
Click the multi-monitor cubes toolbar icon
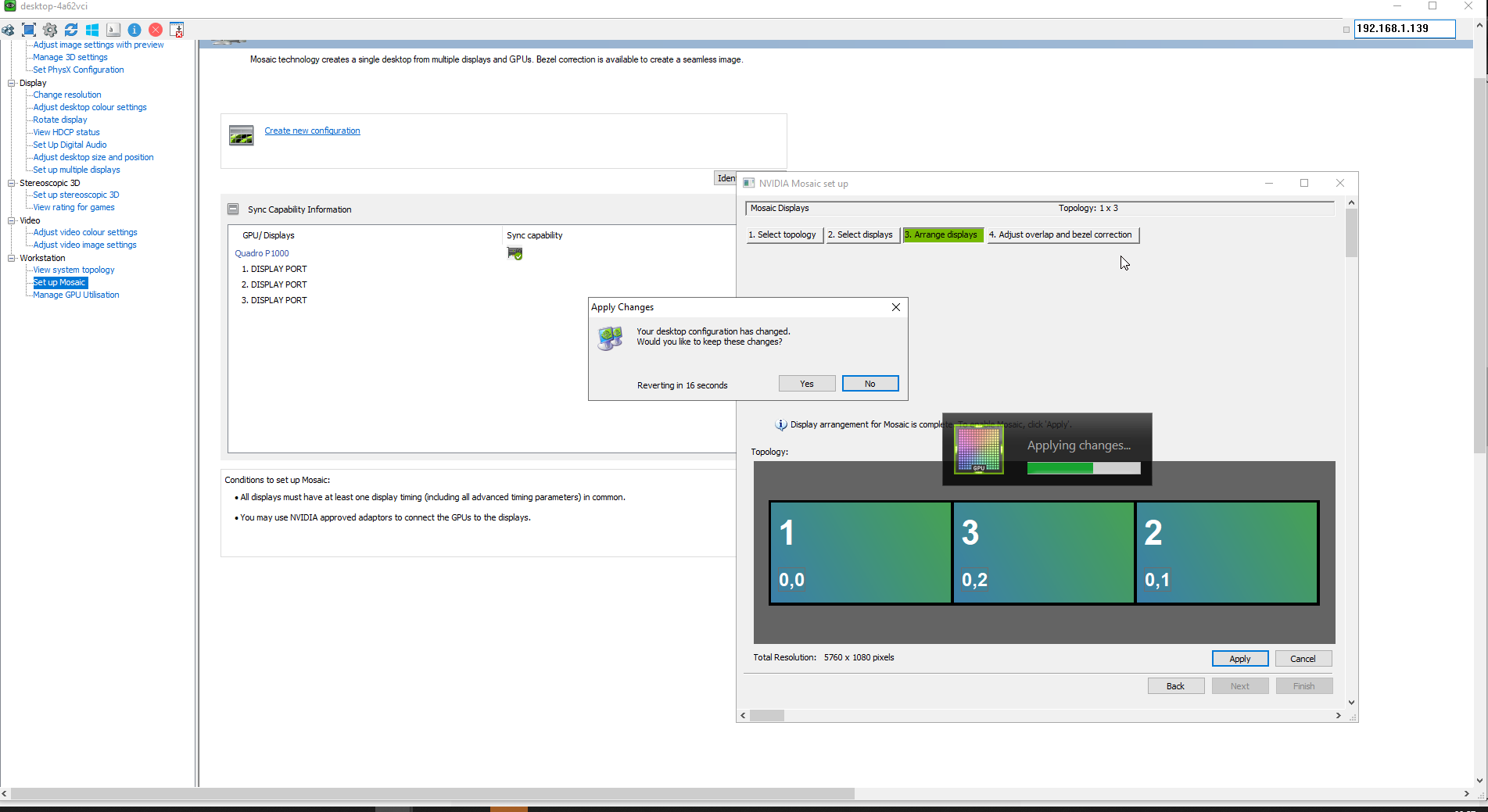tap(8, 30)
